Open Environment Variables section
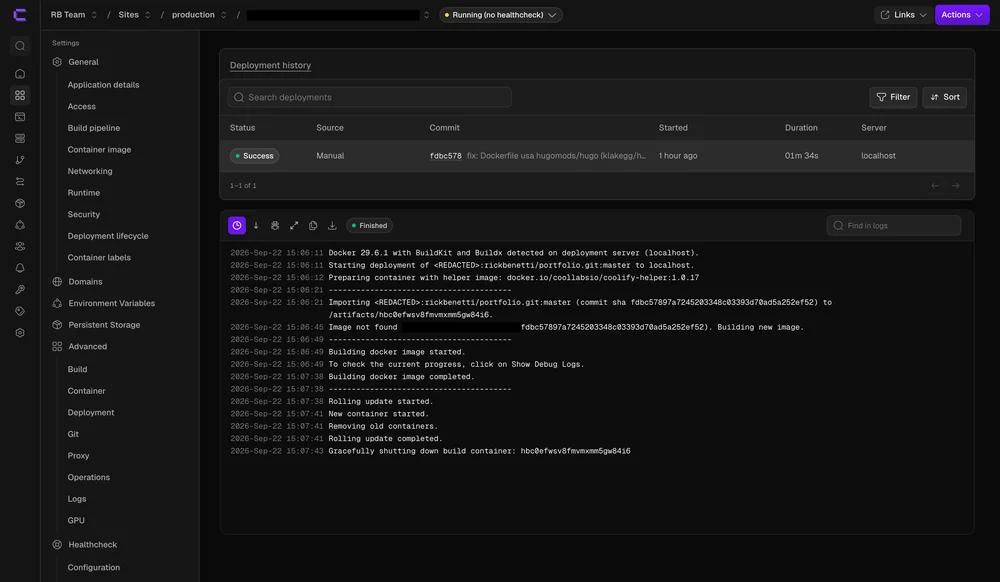 click(x=112, y=303)
